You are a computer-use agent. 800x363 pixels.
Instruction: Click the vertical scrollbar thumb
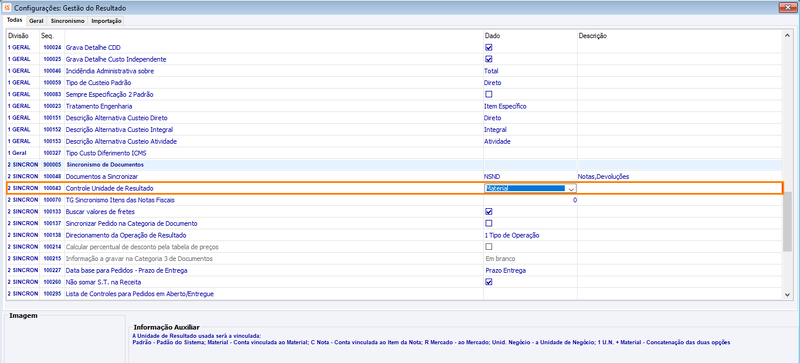point(787,221)
